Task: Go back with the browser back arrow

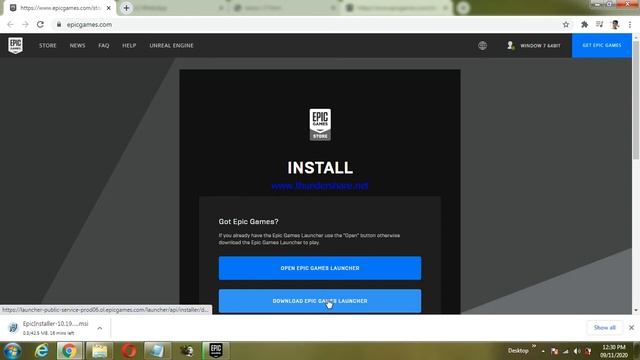Action: point(10,24)
